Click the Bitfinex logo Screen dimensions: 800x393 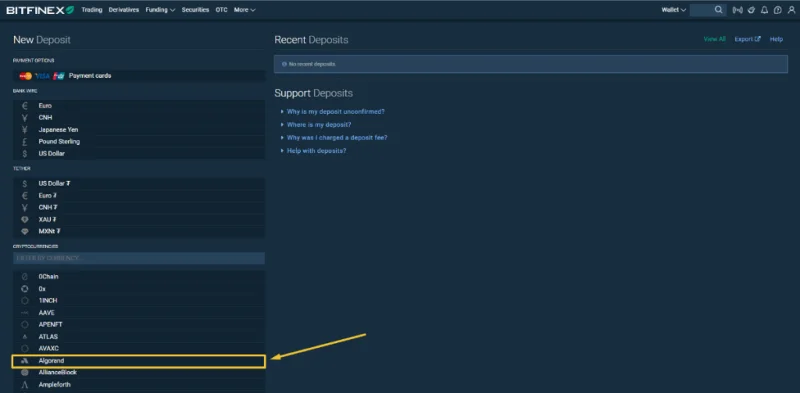click(40, 10)
